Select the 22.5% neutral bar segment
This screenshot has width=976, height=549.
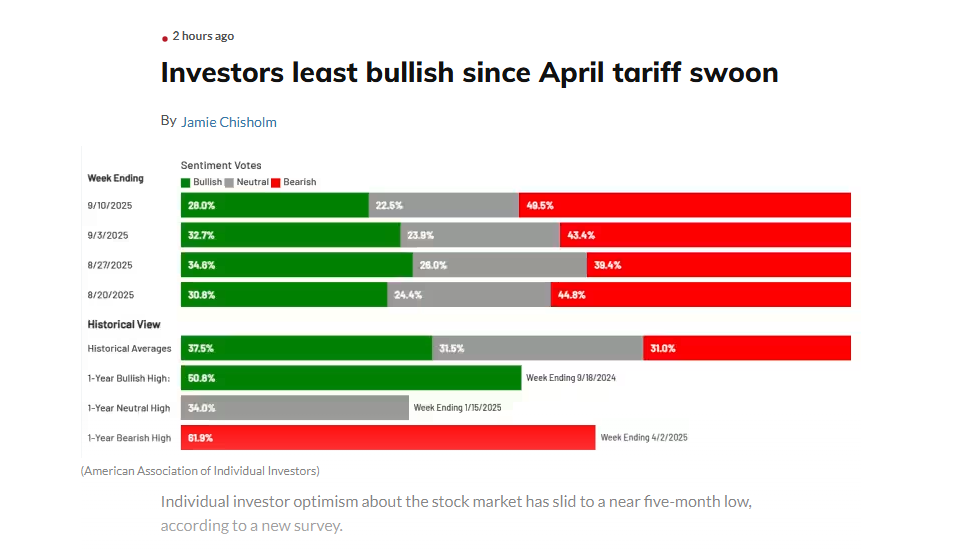point(443,205)
